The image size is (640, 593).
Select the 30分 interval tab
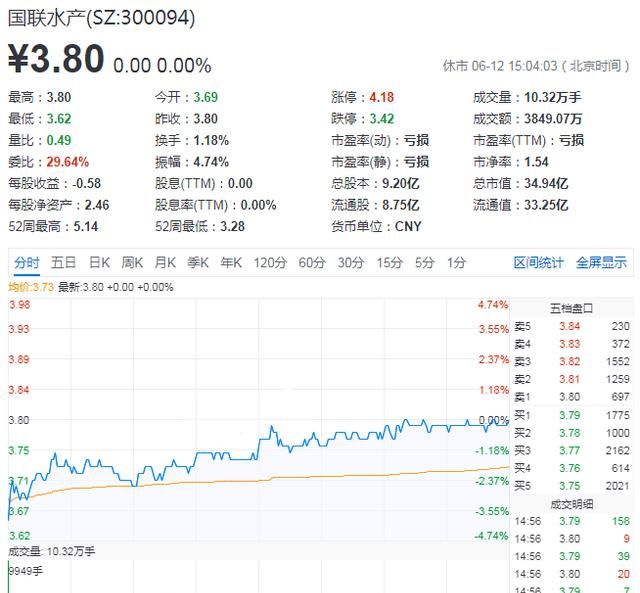pos(351,262)
